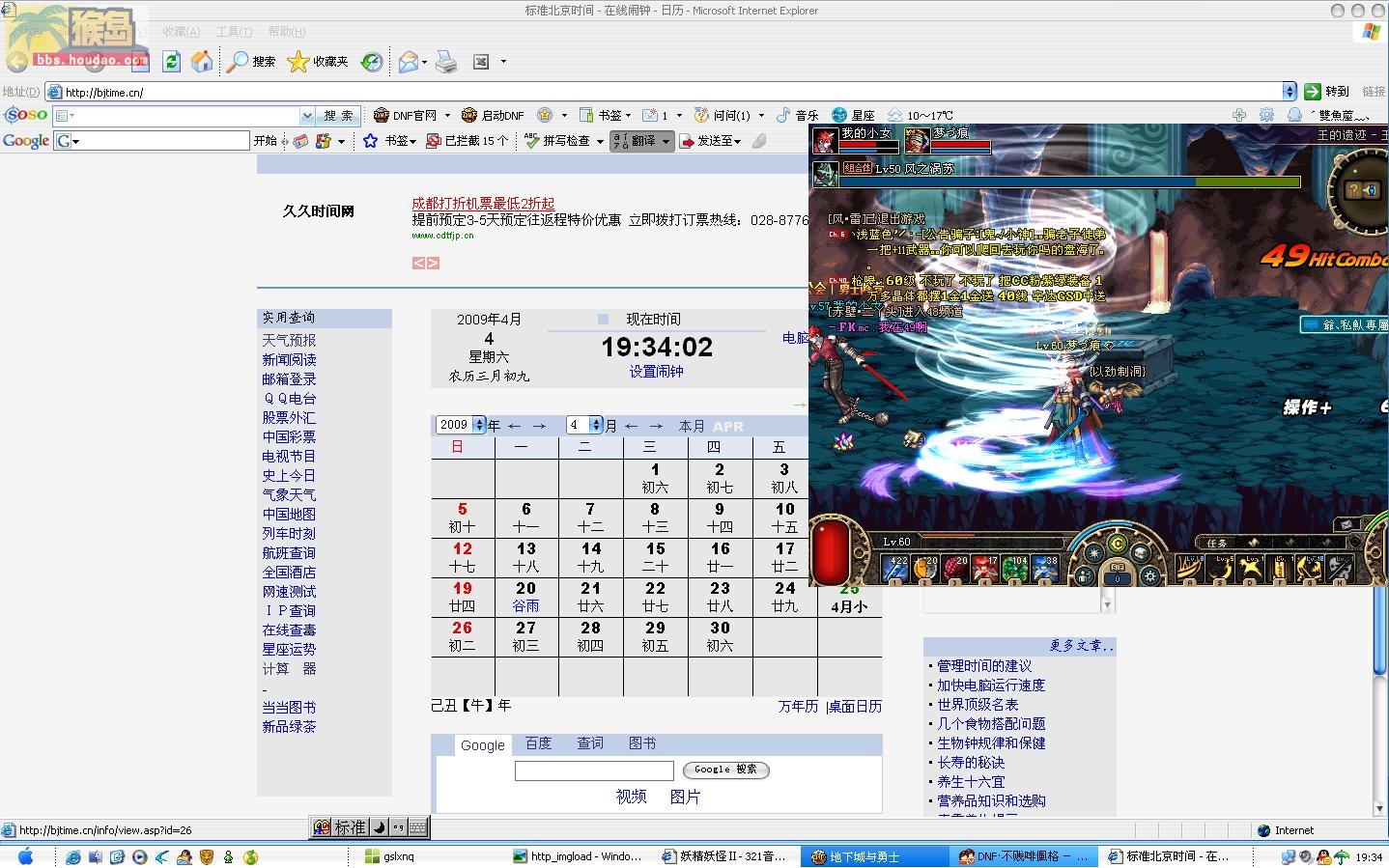Open the History clock icon
Screen dimensions: 1389x868
pos(372,62)
